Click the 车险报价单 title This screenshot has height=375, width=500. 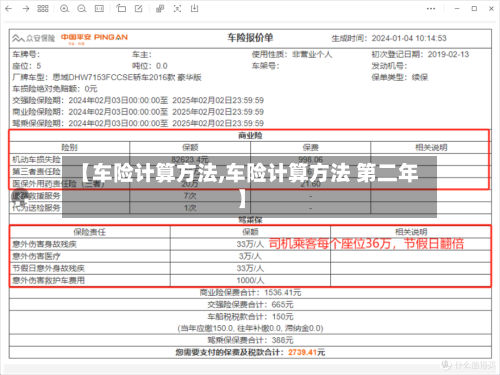click(x=250, y=38)
